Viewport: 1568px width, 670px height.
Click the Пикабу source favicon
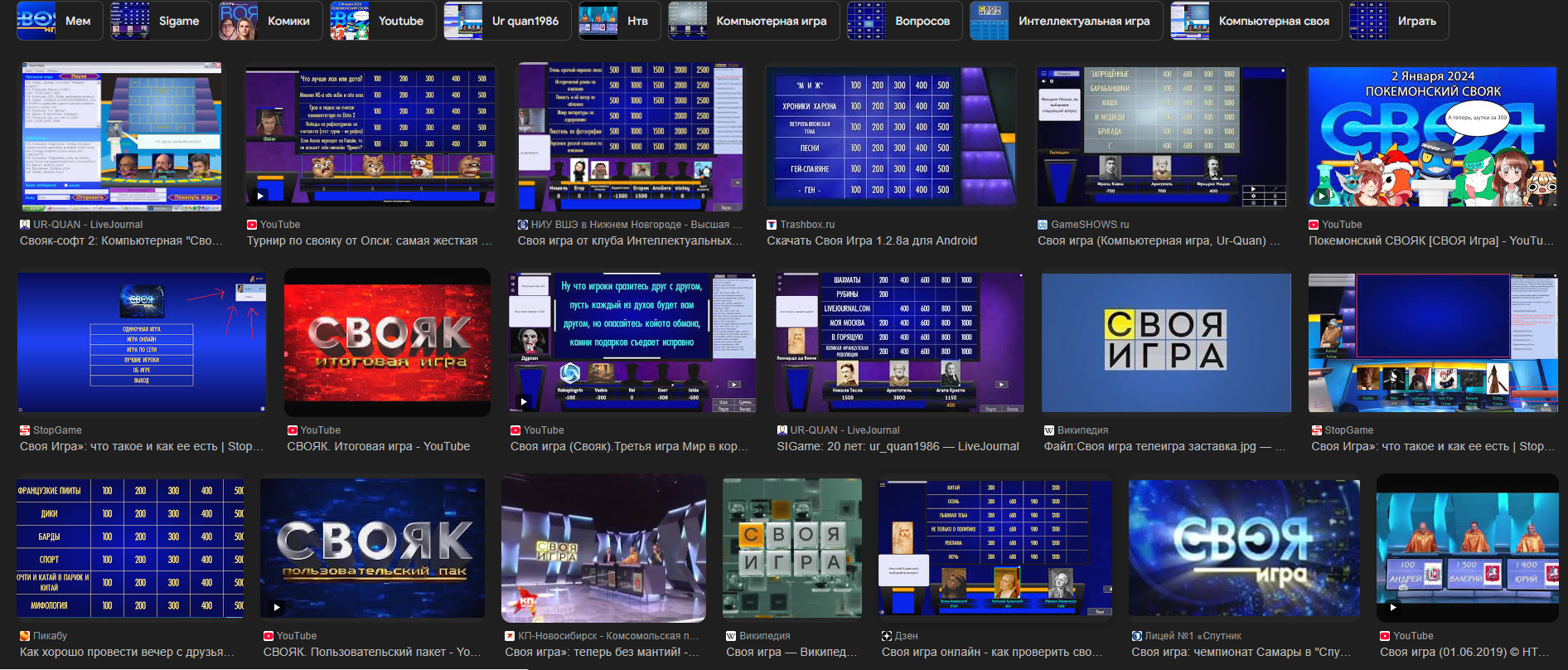(25, 636)
